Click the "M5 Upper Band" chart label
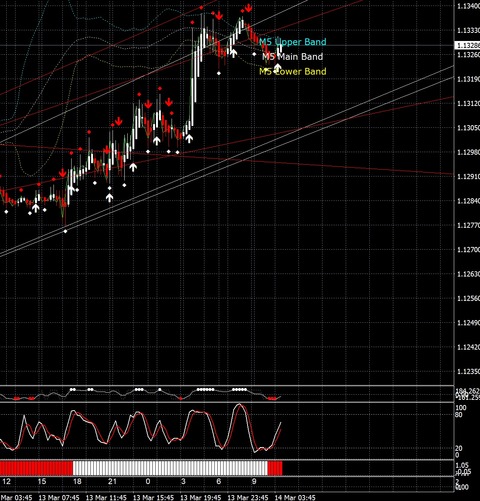 coord(293,42)
